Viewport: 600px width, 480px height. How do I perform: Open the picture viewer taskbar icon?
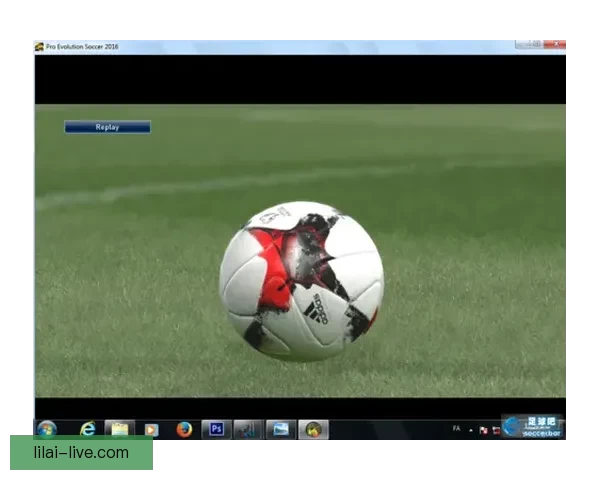point(281,429)
